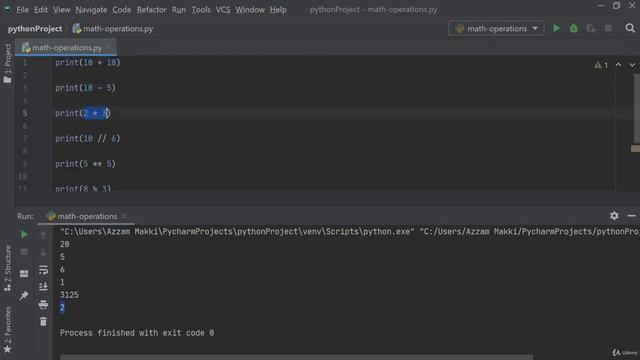Screen dimensions: 640x360
Task: Run math-operations with the green play button
Action: [556, 28]
